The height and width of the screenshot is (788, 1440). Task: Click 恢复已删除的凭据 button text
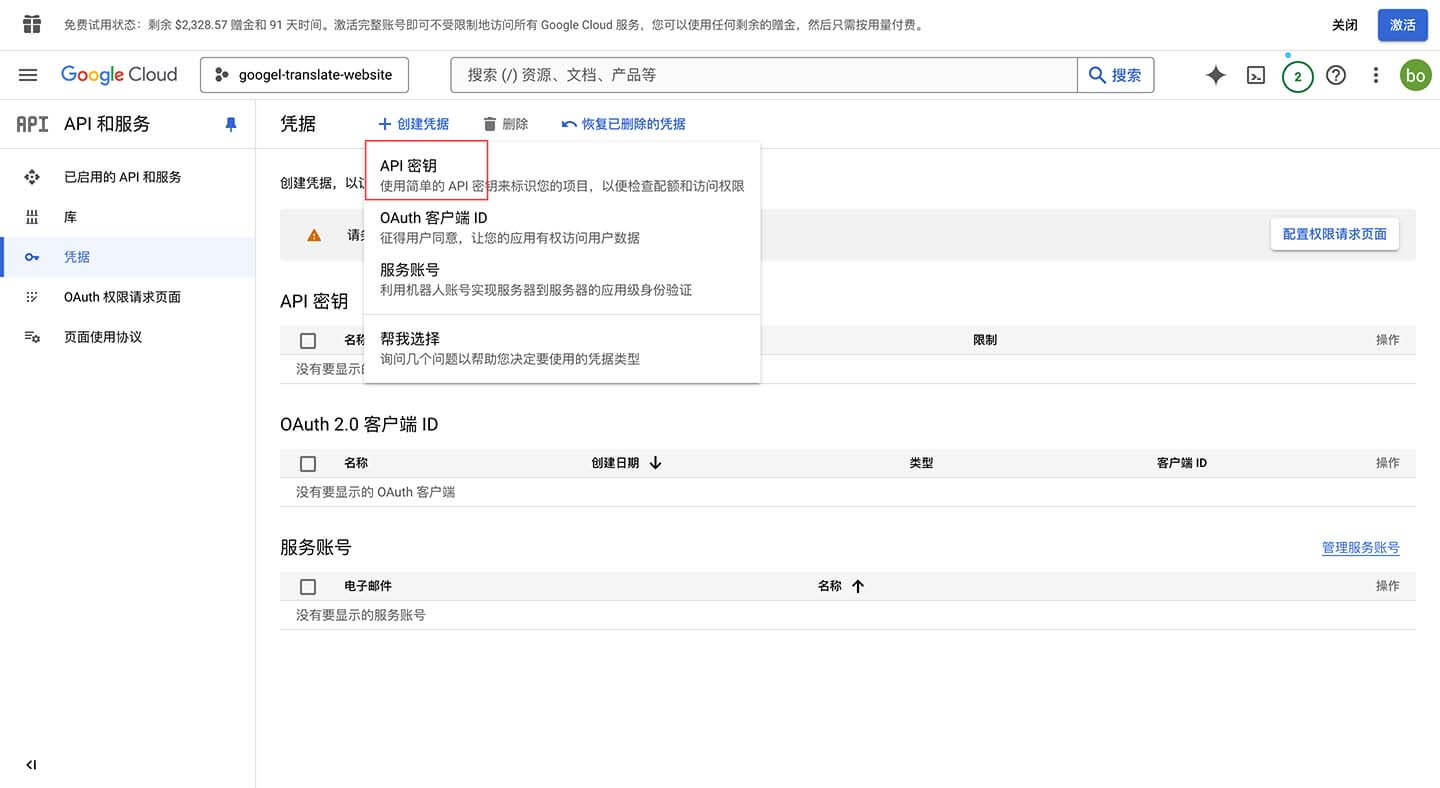pyautogui.click(x=634, y=124)
